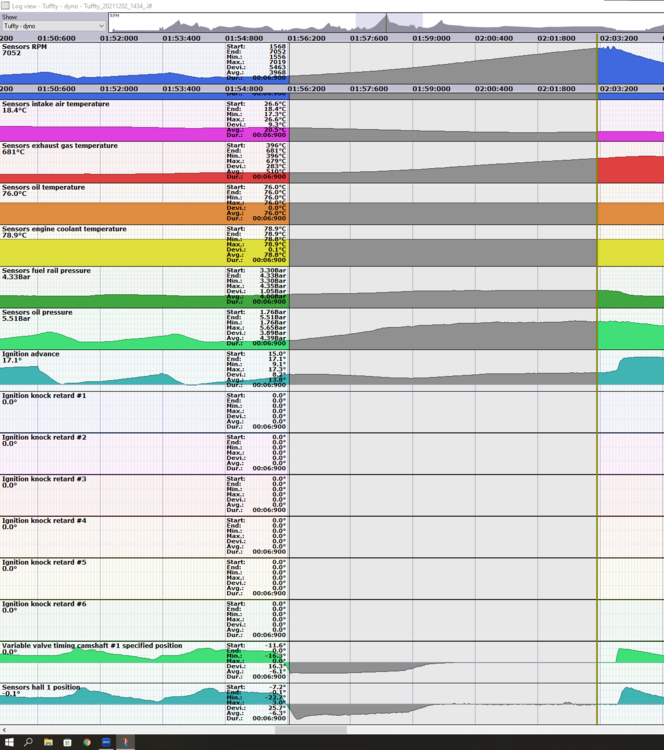Click the intake air temperature Start value 26.6°C

pos(275,103)
